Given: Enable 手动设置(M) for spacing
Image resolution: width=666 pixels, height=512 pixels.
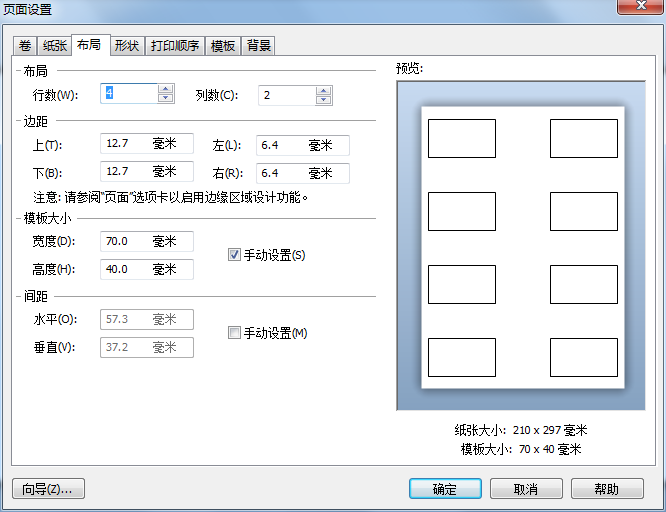Looking at the screenshot, I should [x=235, y=333].
